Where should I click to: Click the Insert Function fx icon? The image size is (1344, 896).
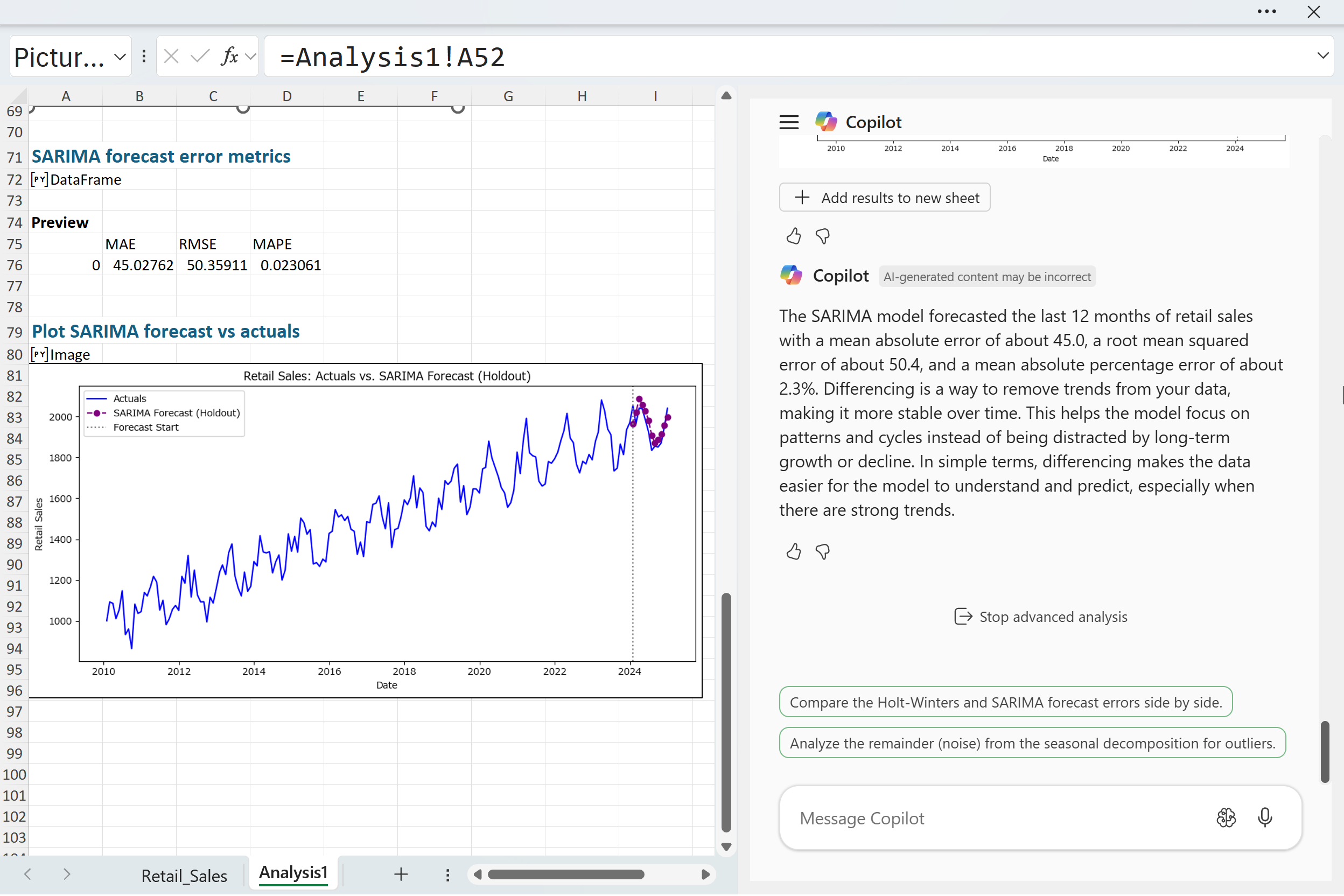click(x=229, y=56)
